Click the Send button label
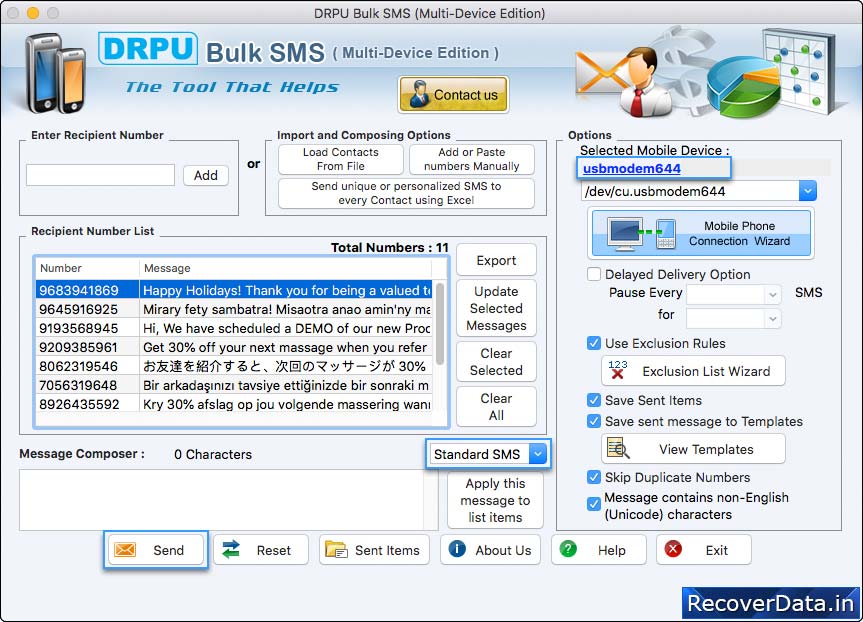This screenshot has height=622, width=863. click(168, 550)
